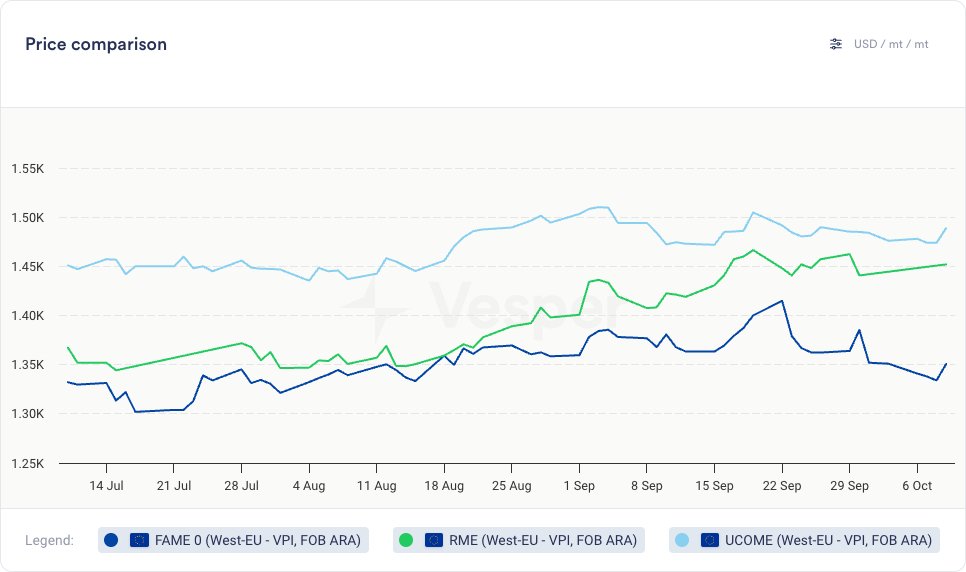
Task: Open the chart settings sliders icon
Action: pyautogui.click(x=836, y=44)
